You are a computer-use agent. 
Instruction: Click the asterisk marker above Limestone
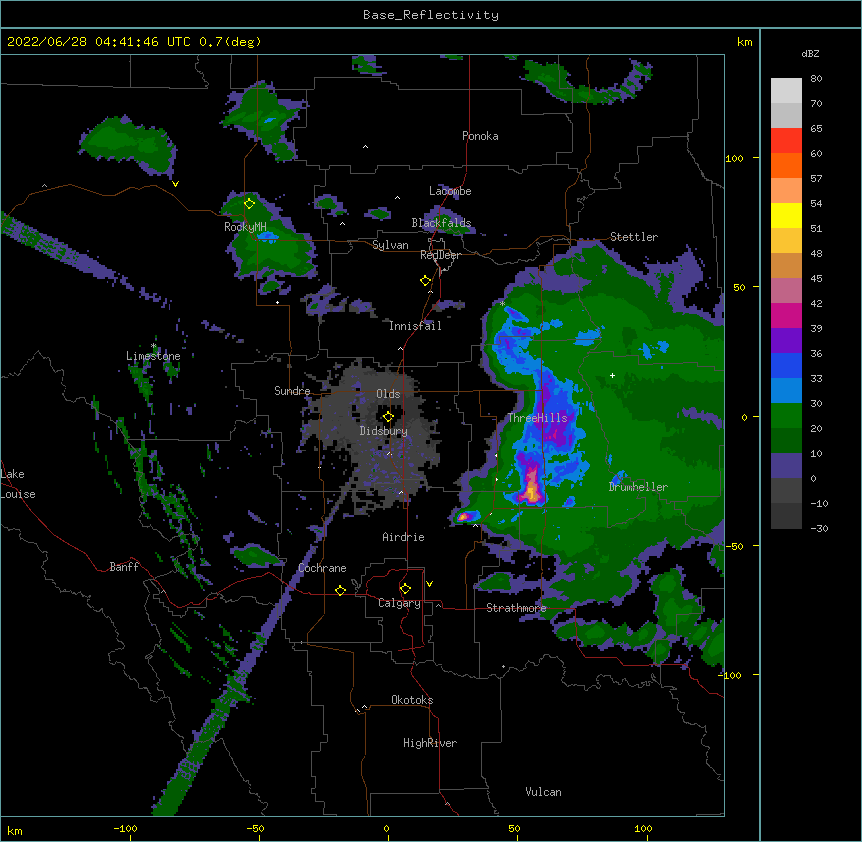click(x=154, y=346)
